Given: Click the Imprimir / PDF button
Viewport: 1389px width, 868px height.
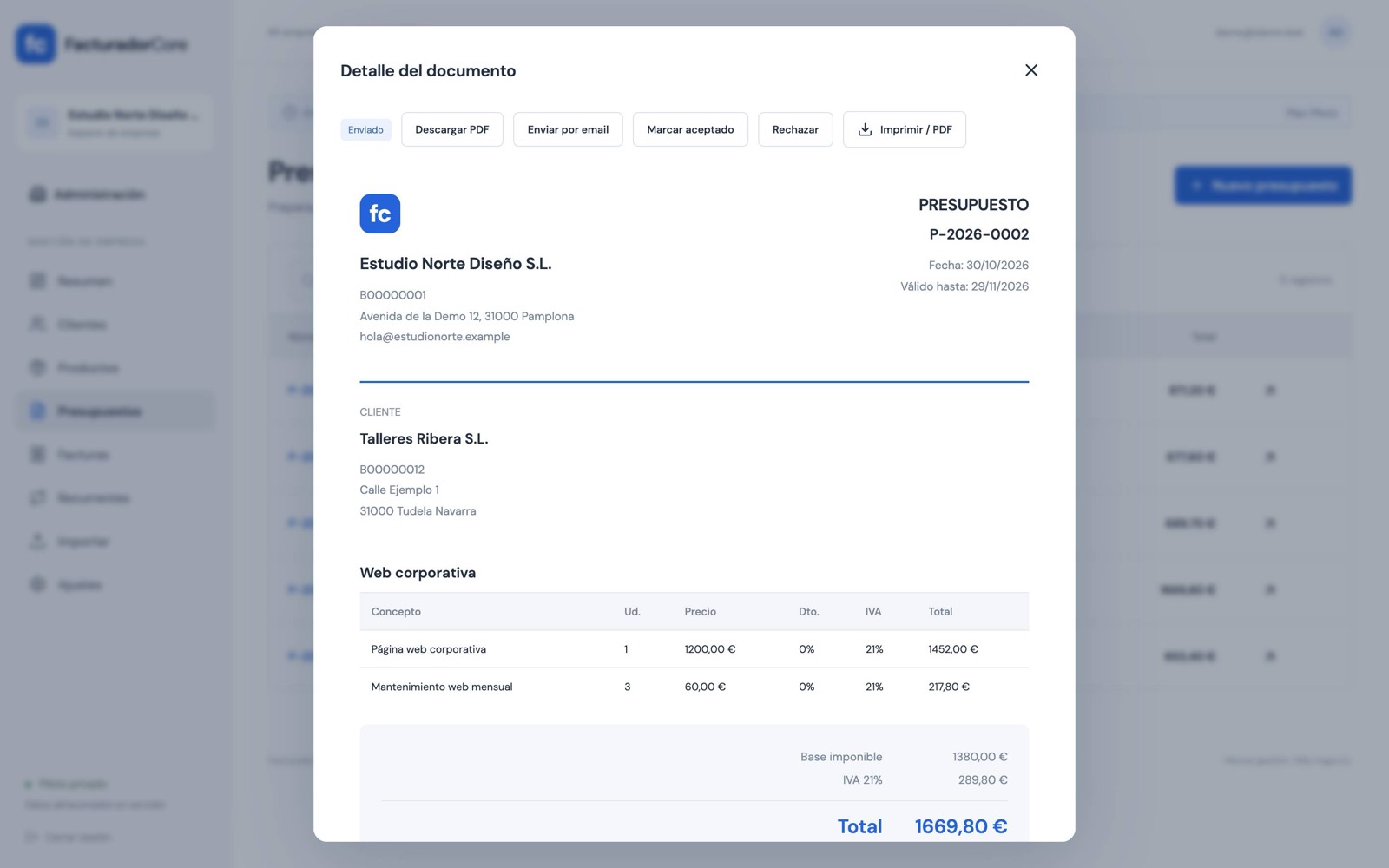Looking at the screenshot, I should [x=904, y=129].
